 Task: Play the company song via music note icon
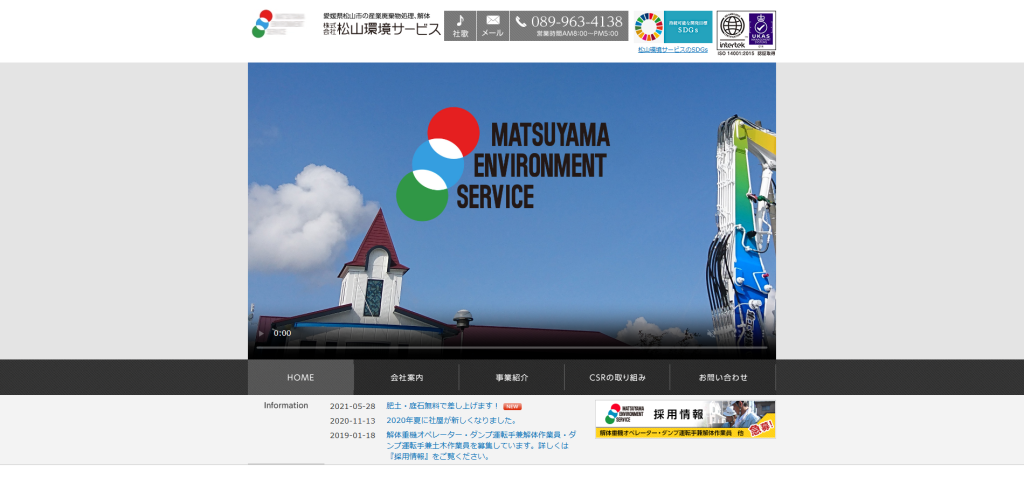click(460, 26)
